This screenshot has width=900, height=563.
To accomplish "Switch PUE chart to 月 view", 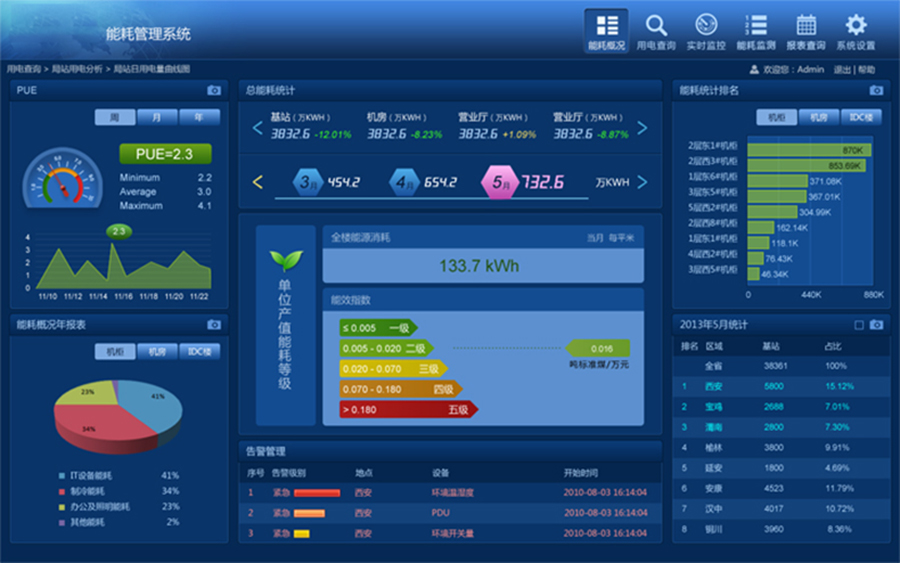I will pyautogui.click(x=157, y=117).
